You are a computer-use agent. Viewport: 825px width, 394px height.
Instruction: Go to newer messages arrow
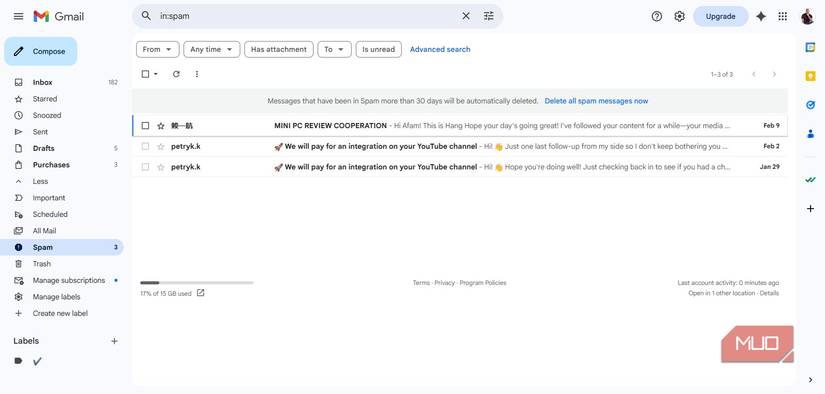point(753,74)
